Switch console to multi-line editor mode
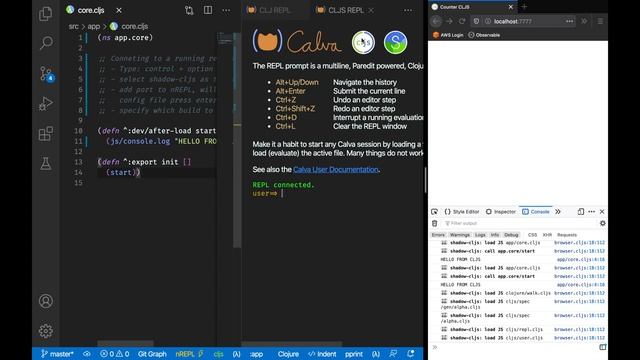Image resolution: width=640 pixels, height=360 pixels. click(602, 347)
